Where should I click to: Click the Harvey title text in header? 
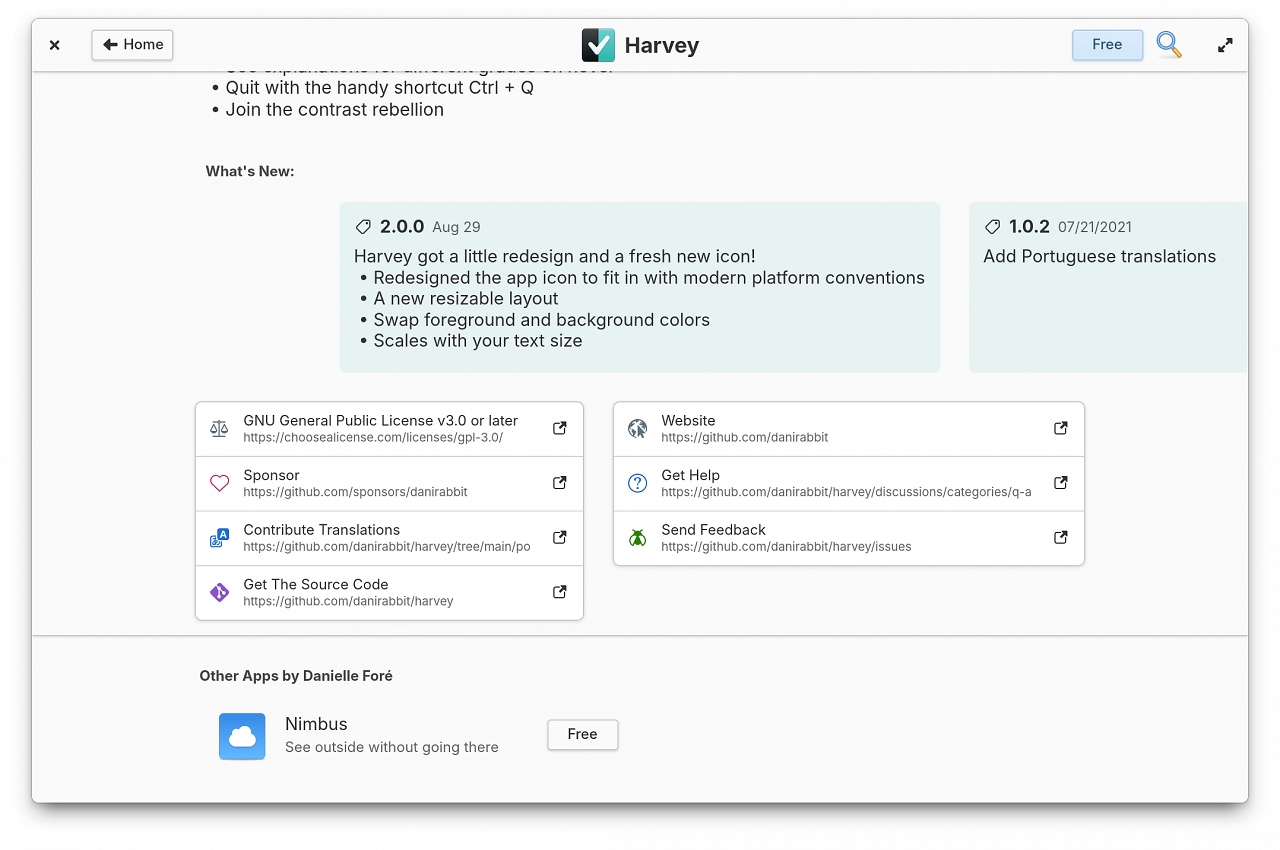point(662,46)
